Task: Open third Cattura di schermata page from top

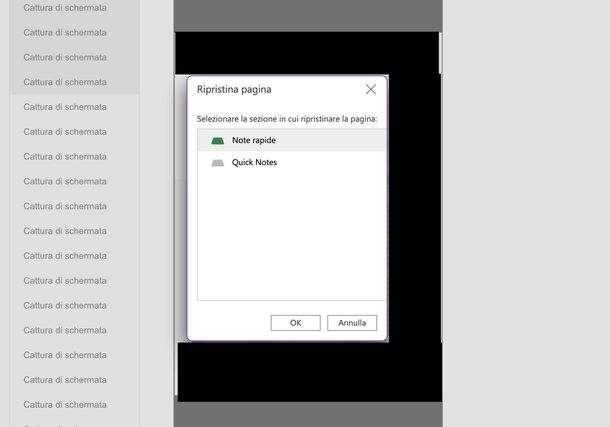Action: 65,57
